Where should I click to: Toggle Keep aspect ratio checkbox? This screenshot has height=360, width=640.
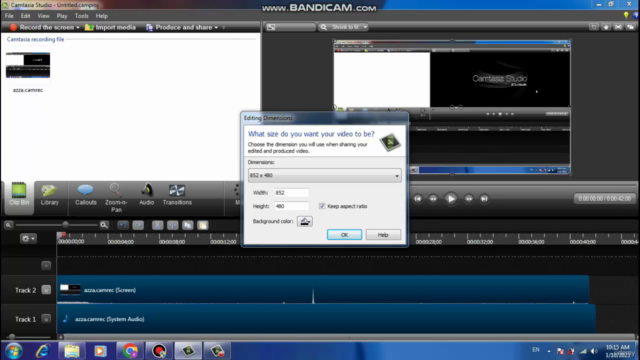click(322, 206)
